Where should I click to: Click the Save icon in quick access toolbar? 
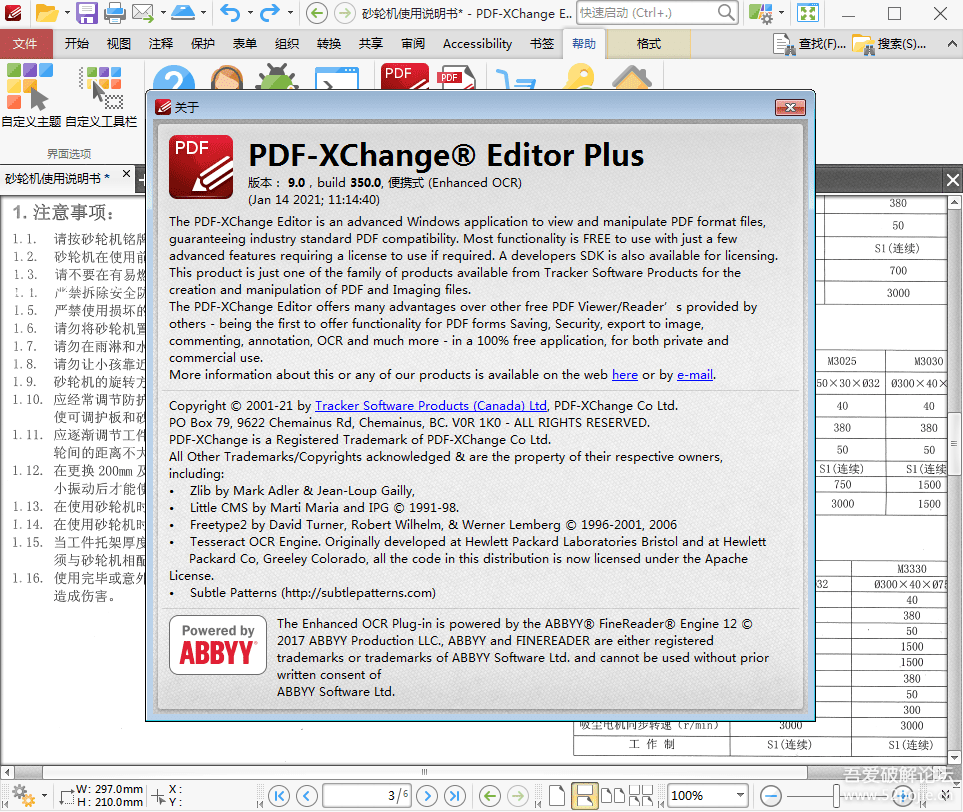point(87,13)
